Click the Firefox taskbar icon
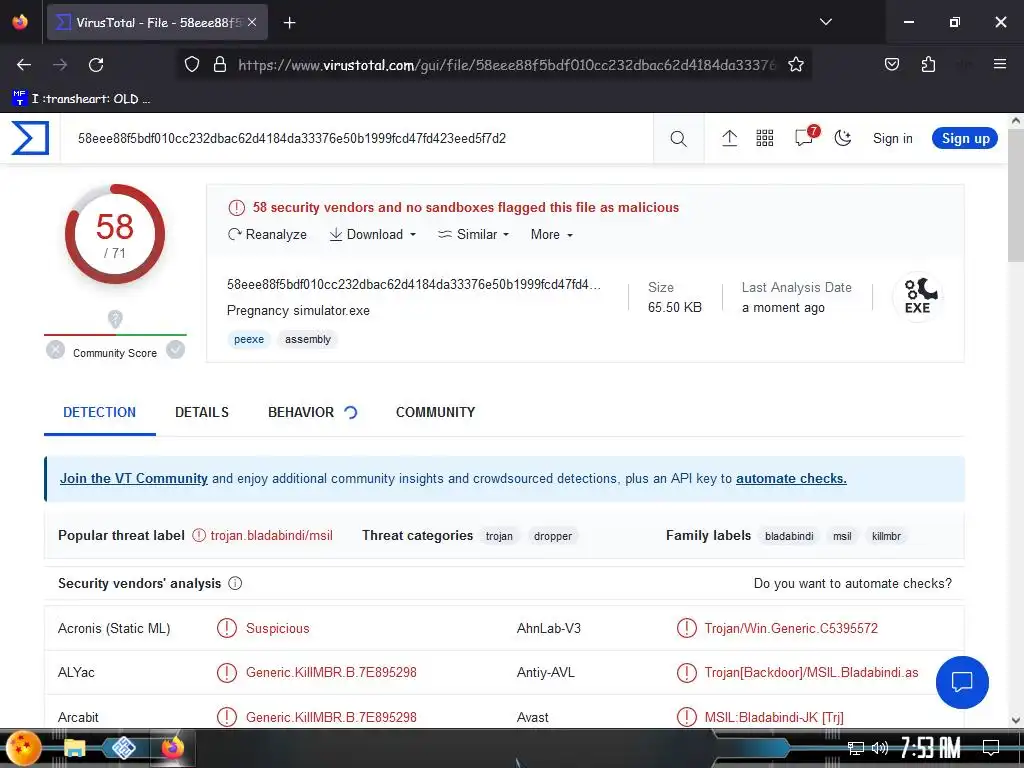Screen dimensions: 1024x768 tap(172, 747)
